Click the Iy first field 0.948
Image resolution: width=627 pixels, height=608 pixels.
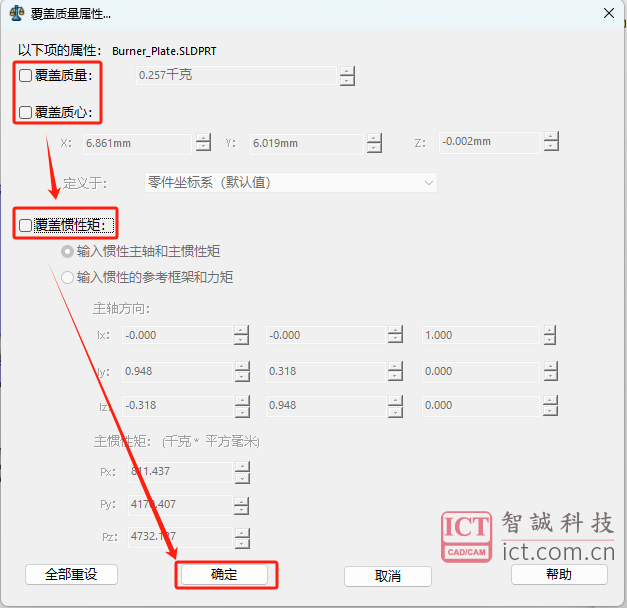[177, 372]
